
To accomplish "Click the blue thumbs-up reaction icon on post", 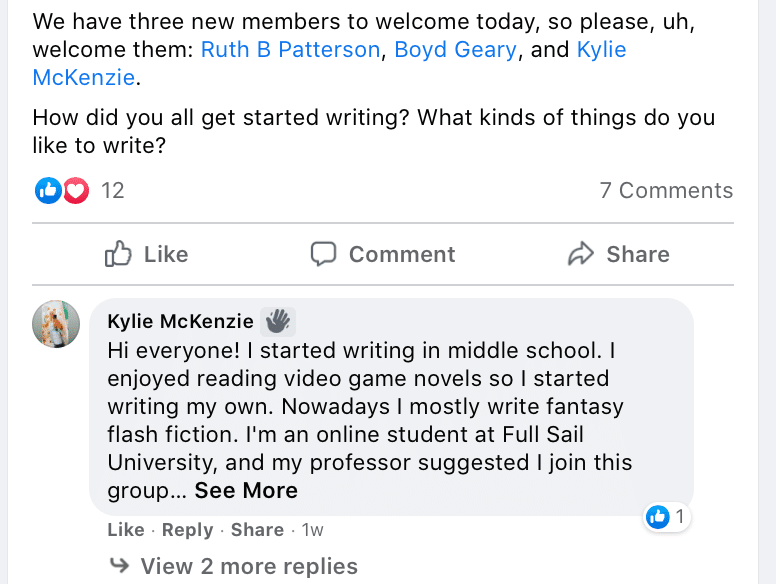I will point(48,191).
